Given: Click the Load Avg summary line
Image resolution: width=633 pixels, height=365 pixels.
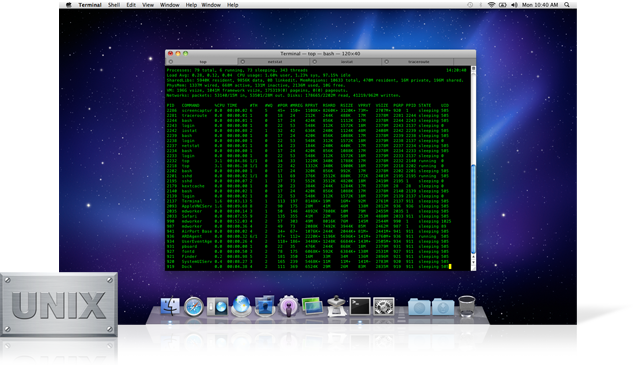Looking at the screenshot, I should [258, 75].
